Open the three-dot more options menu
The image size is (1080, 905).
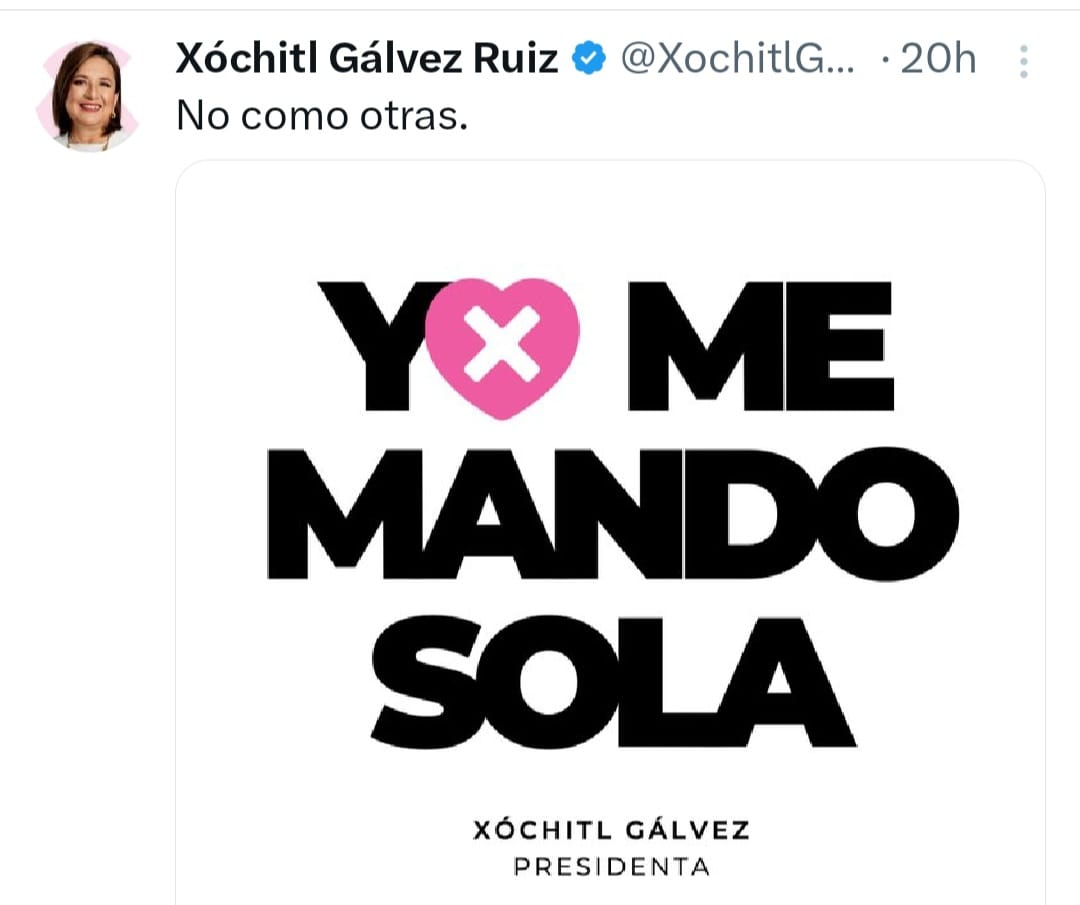click(1023, 62)
